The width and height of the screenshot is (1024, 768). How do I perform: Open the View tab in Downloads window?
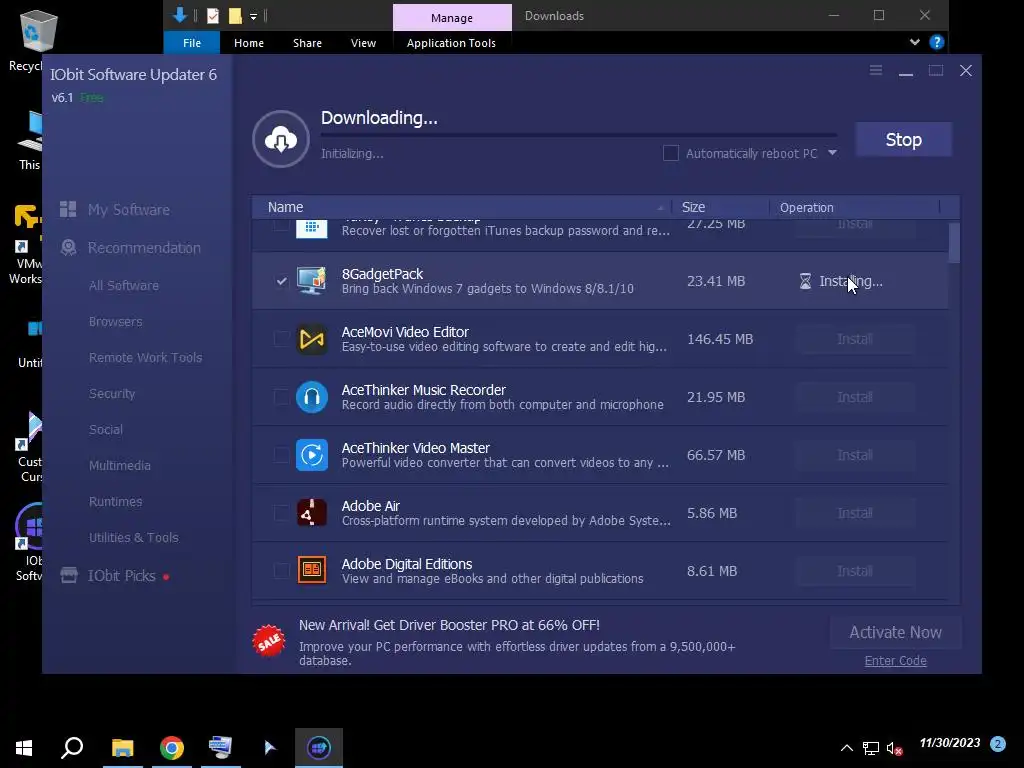click(363, 43)
